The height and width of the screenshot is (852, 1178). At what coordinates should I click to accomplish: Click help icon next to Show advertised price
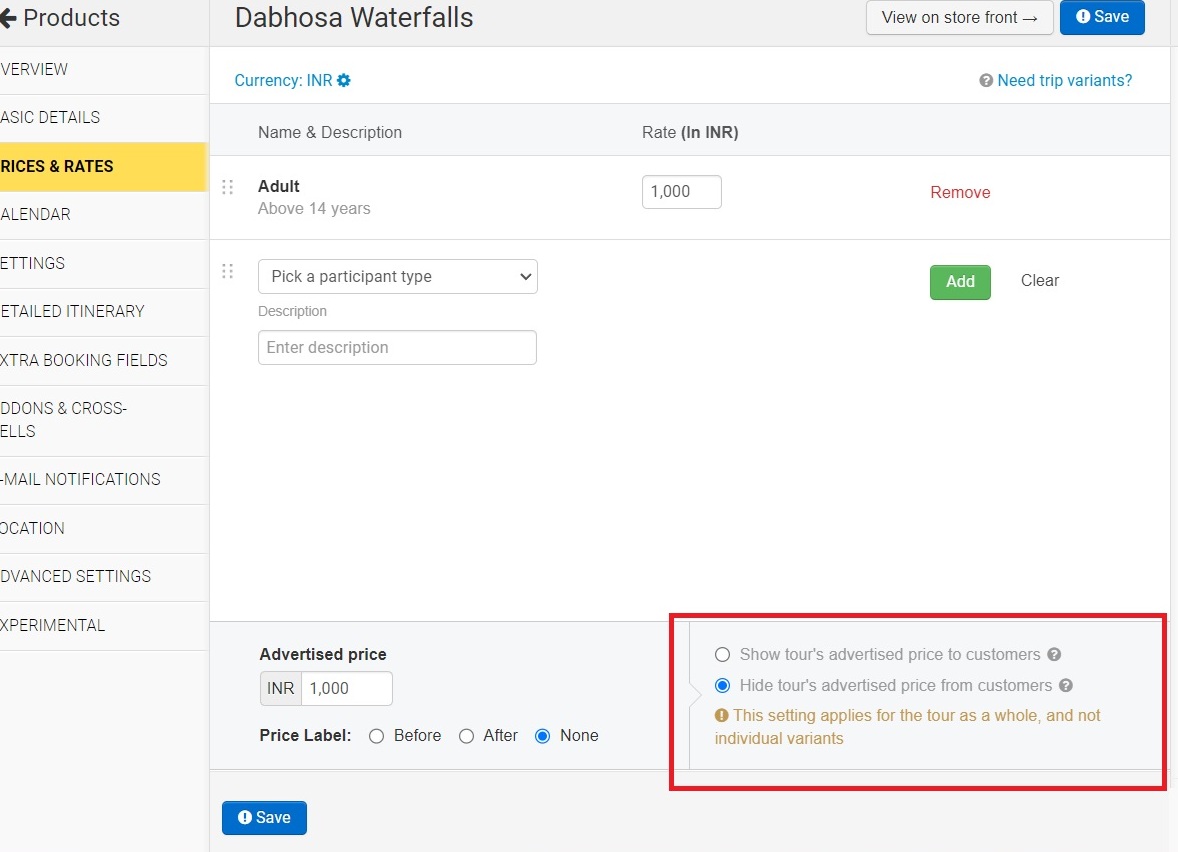(1054, 655)
